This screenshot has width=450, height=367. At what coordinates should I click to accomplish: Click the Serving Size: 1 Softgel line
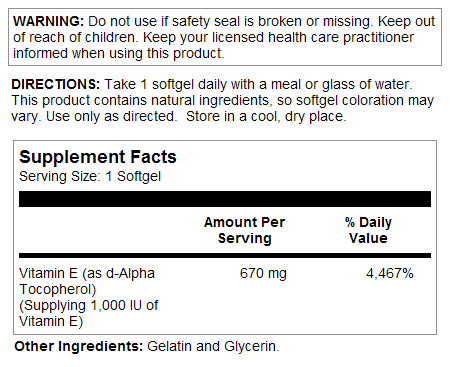click(90, 176)
